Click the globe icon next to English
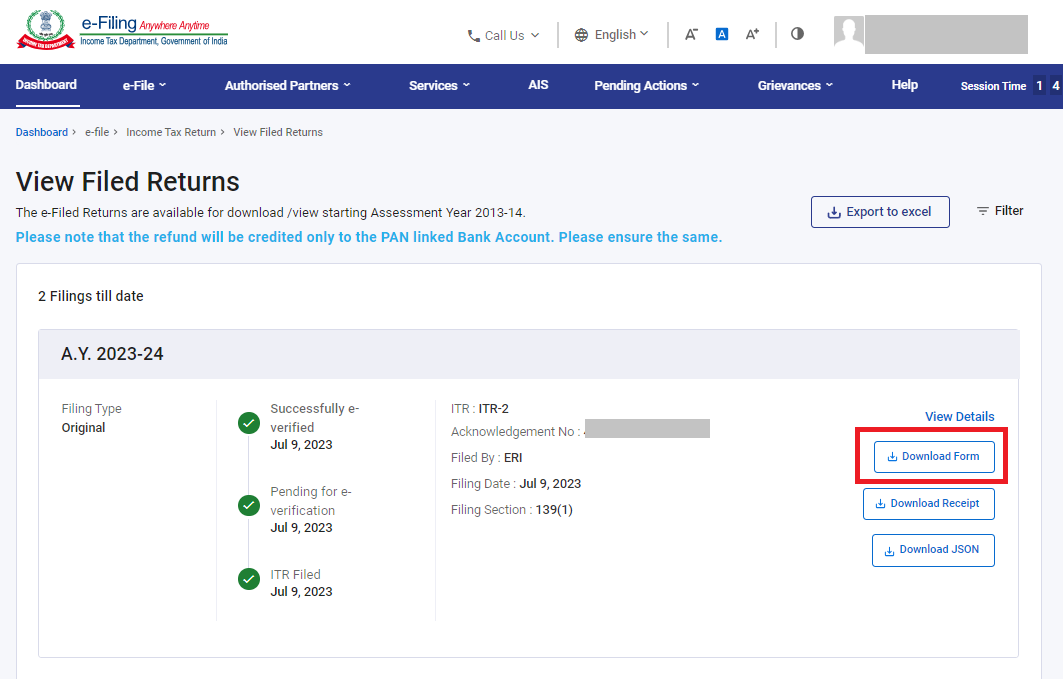Screen dimensions: 1063x679 coord(581,33)
